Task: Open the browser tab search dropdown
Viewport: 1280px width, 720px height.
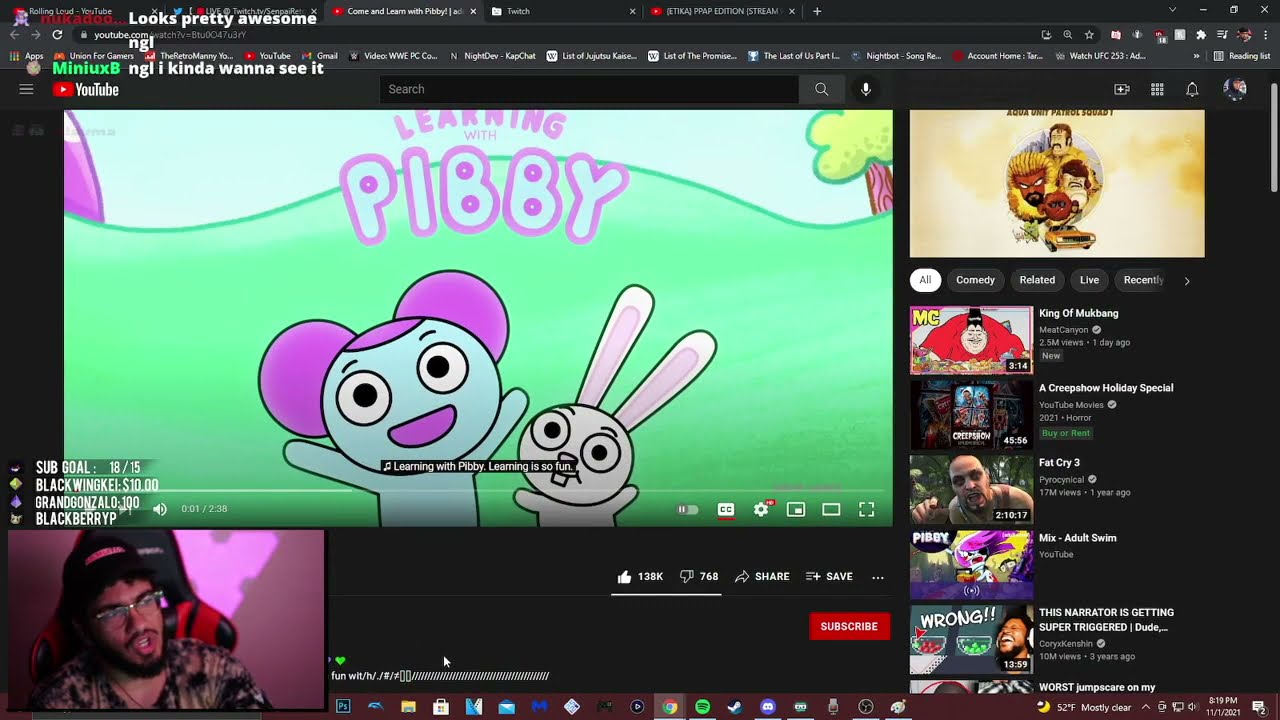Action: 1173,10
